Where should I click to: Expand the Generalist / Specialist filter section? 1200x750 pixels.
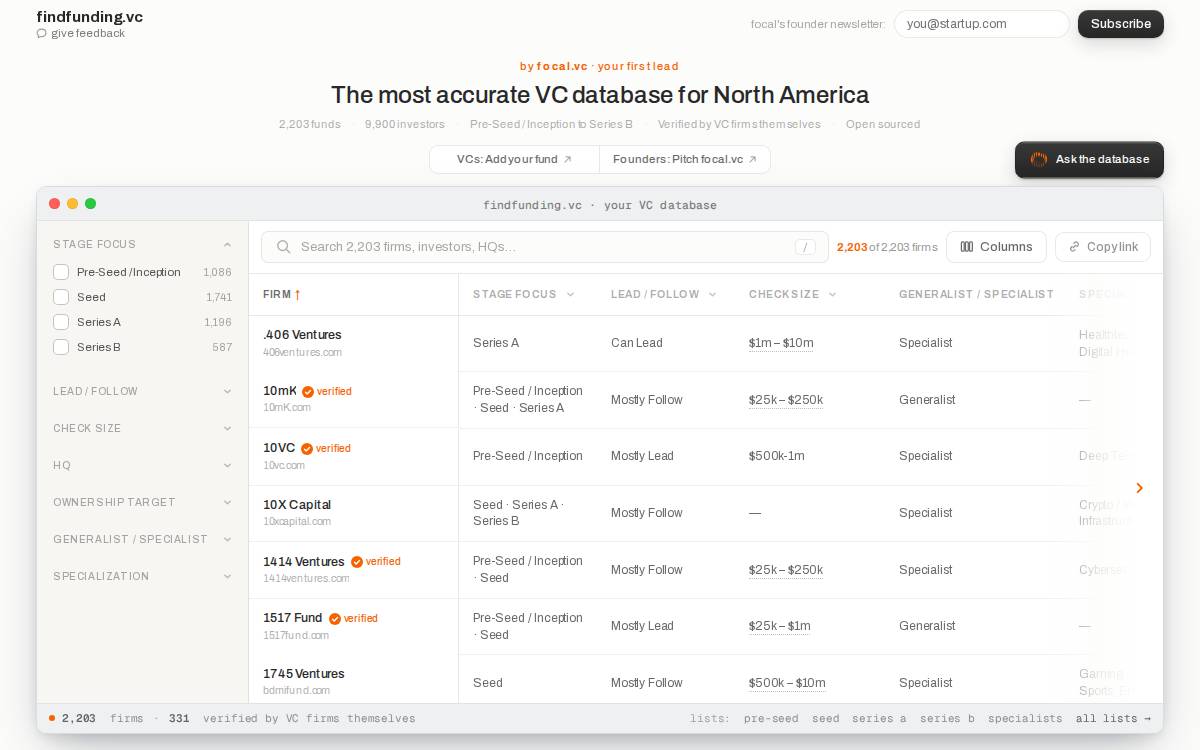pos(142,539)
